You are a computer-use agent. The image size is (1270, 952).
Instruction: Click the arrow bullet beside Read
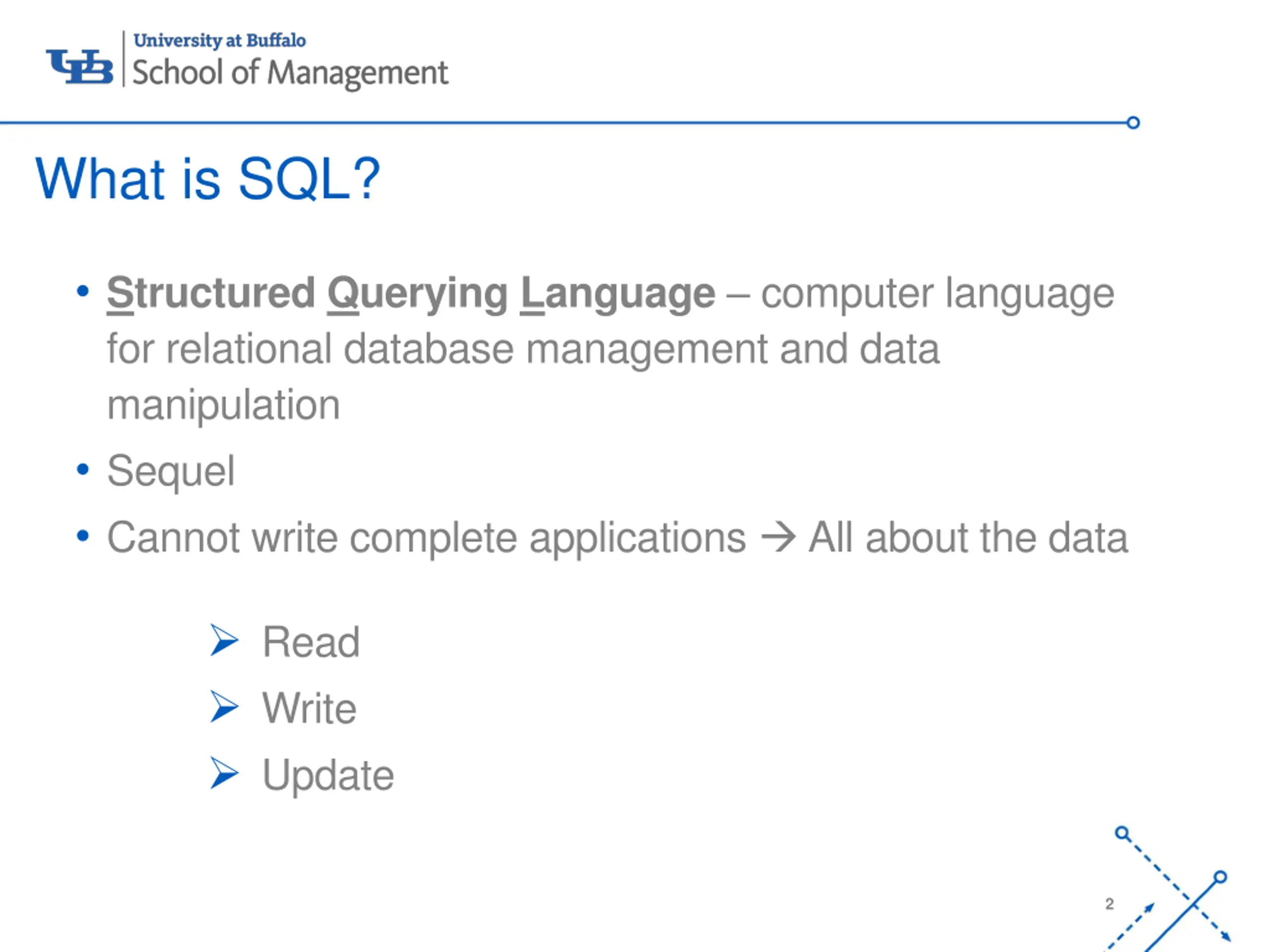coord(225,640)
